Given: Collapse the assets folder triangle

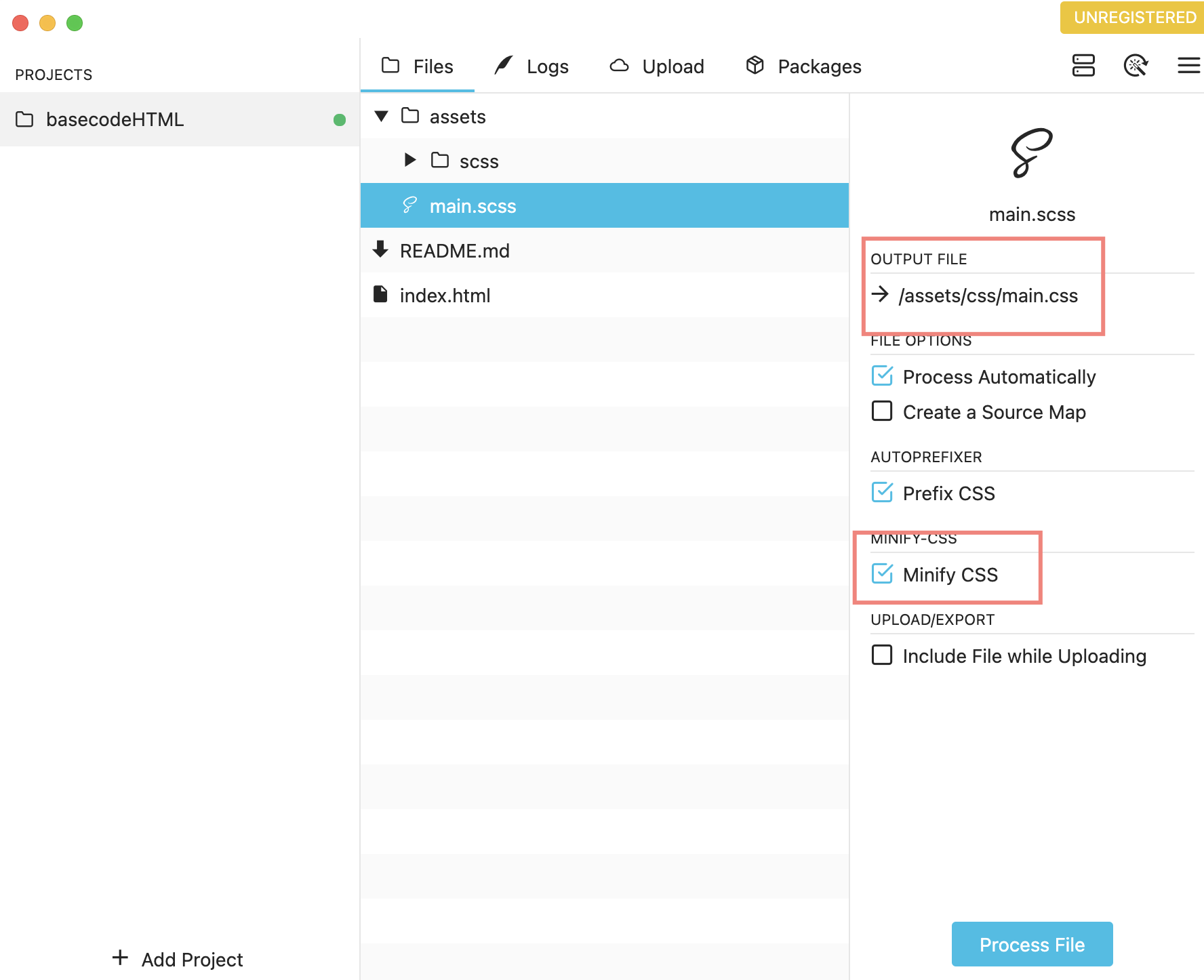Looking at the screenshot, I should click(x=381, y=116).
